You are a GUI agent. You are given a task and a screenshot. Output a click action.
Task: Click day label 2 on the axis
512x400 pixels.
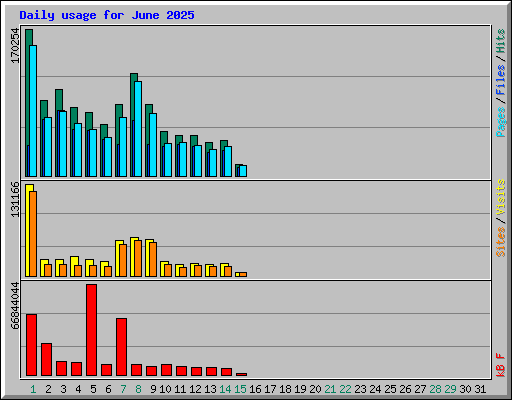click(48, 389)
